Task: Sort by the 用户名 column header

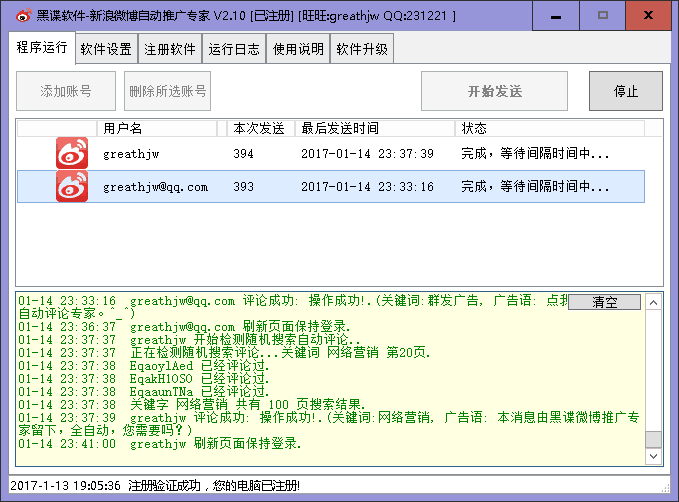Action: pyautogui.click(x=157, y=128)
